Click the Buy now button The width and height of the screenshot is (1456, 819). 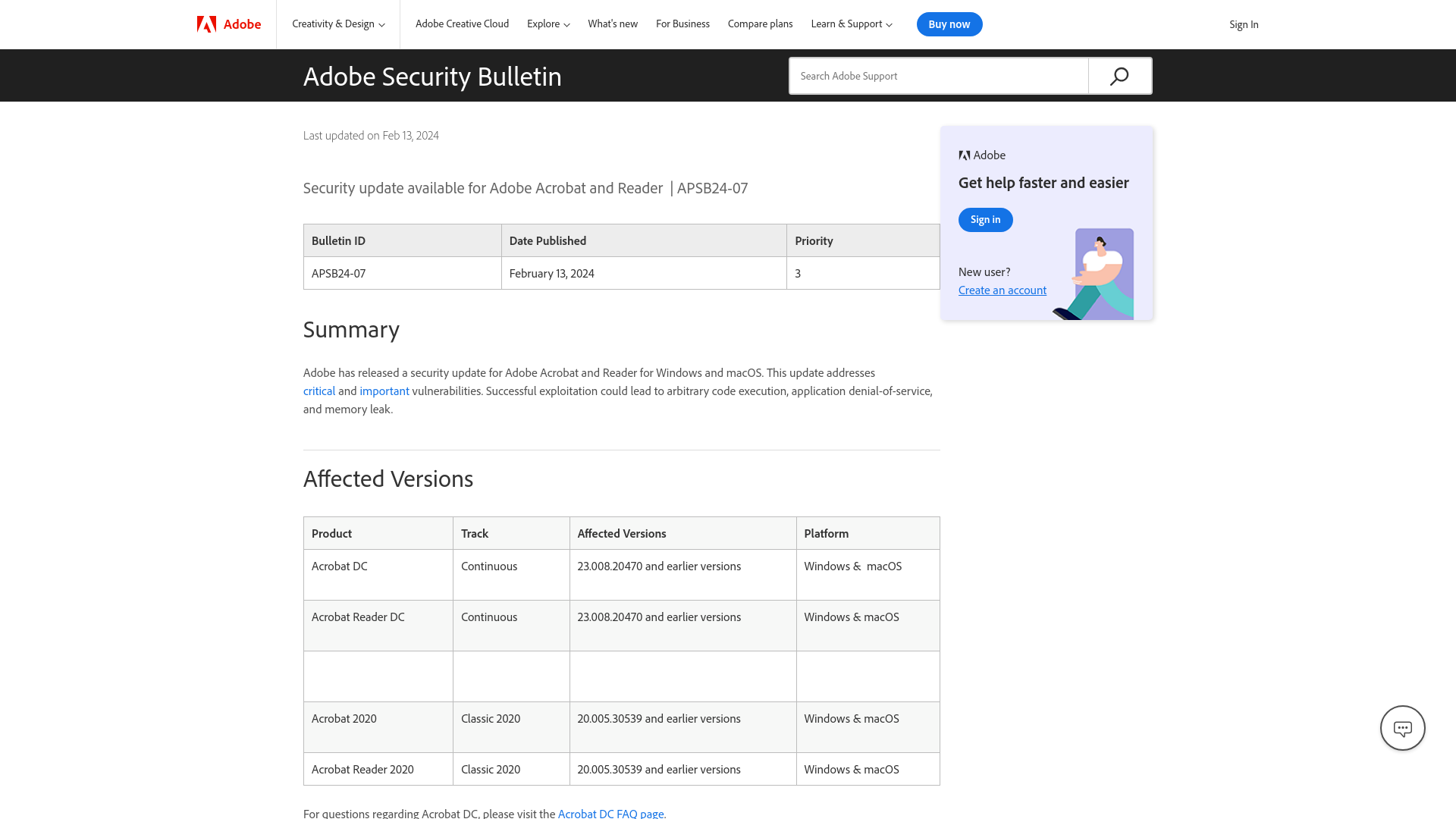tap(949, 24)
